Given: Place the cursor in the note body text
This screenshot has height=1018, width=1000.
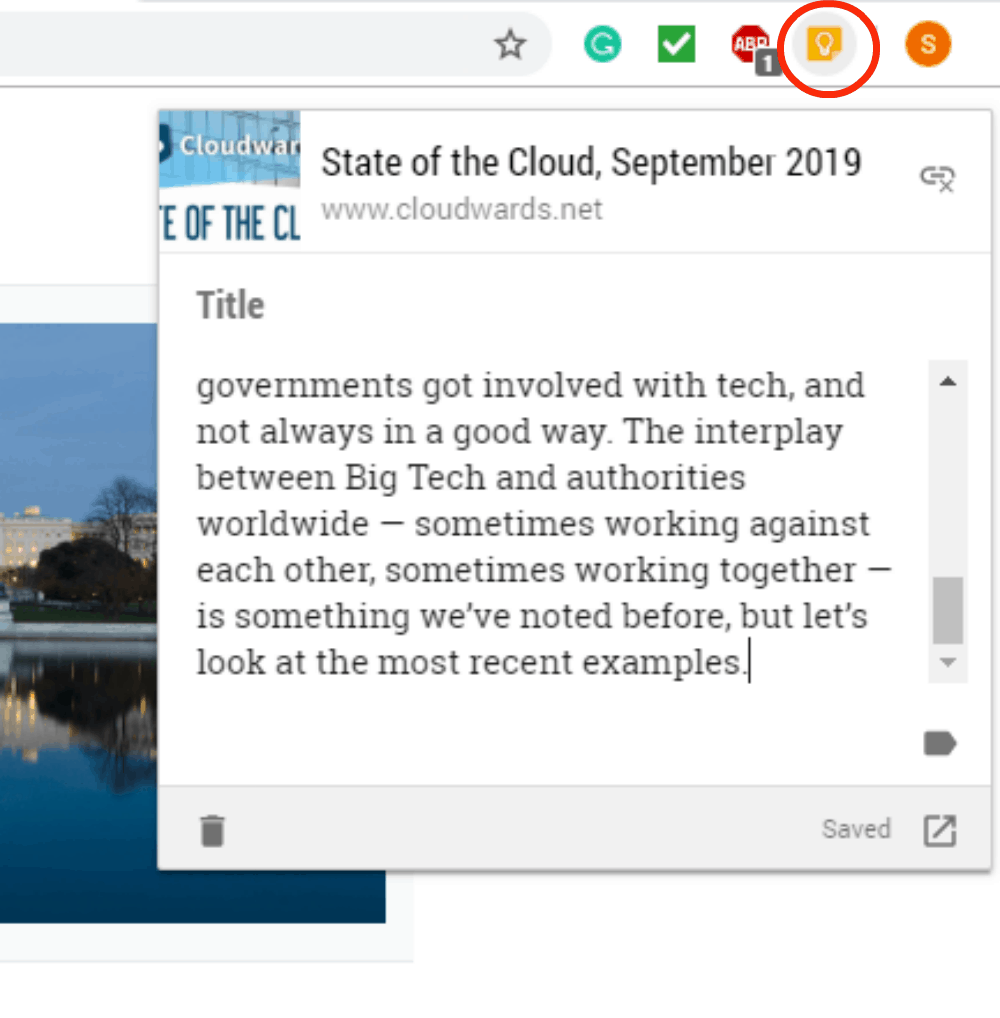Looking at the screenshot, I should [x=544, y=523].
